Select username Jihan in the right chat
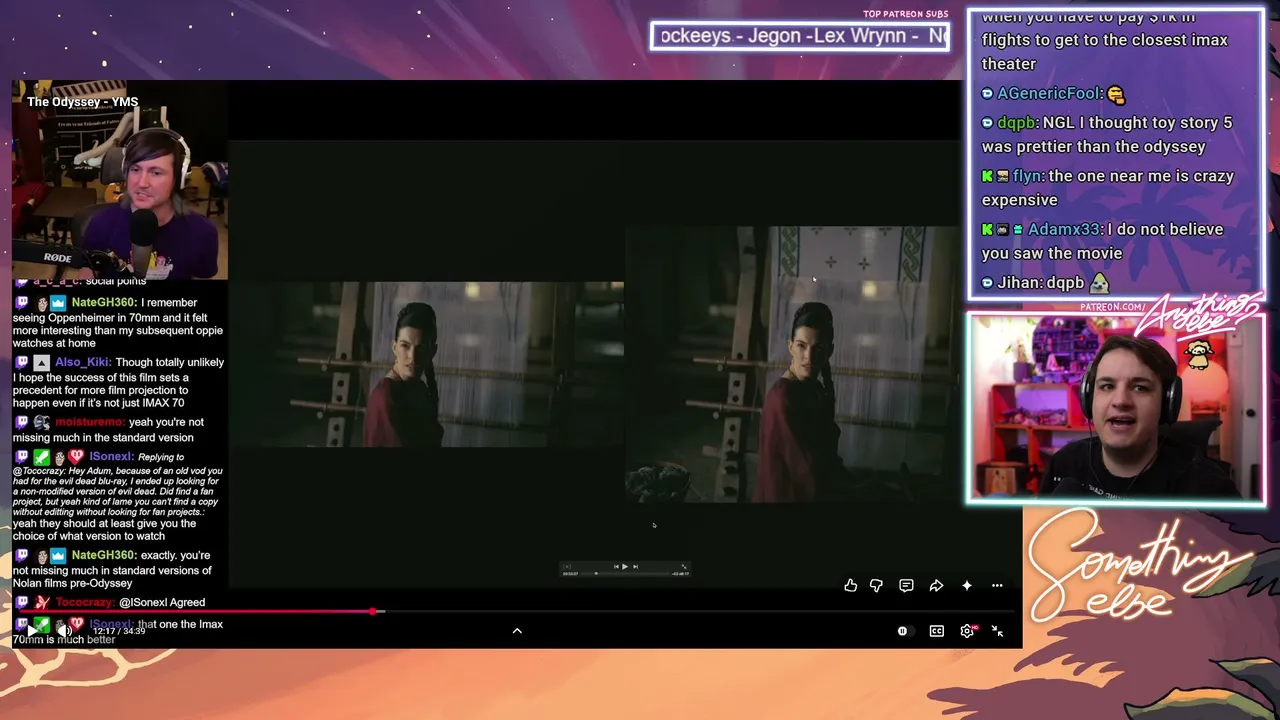 pyautogui.click(x=1019, y=283)
